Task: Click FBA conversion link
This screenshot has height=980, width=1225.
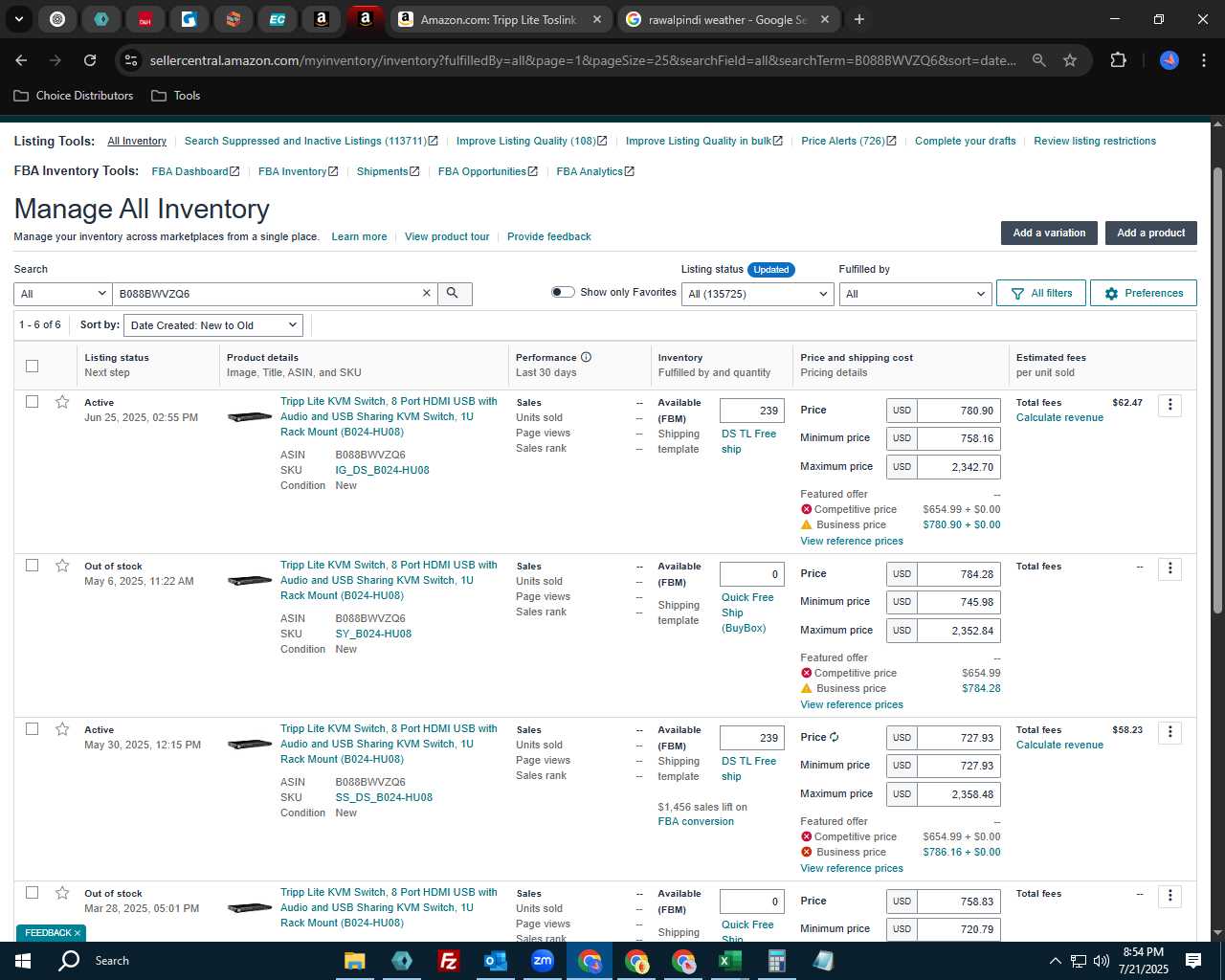Action: coord(696,821)
